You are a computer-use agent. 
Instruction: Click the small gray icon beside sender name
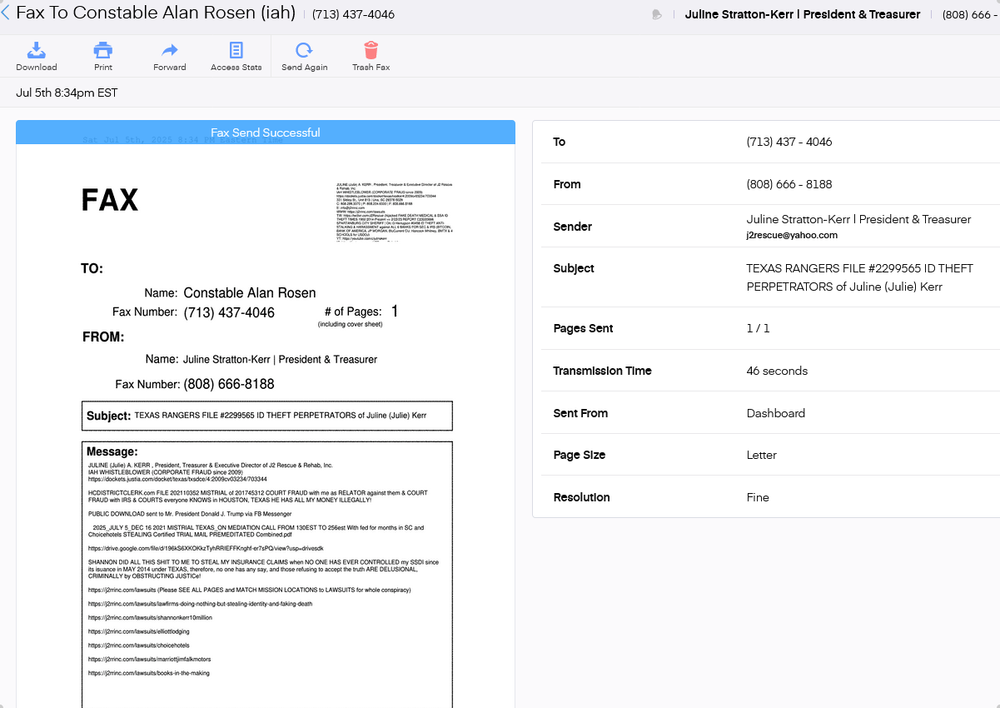[656, 14]
